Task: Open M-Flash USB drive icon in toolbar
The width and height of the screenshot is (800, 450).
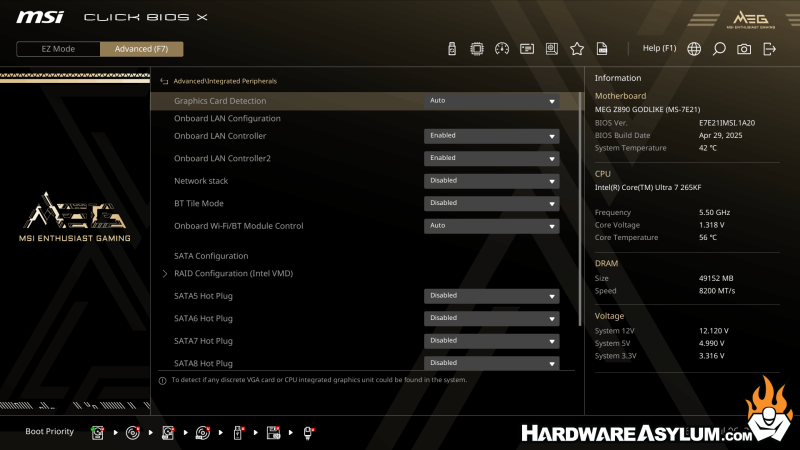Action: pos(452,49)
